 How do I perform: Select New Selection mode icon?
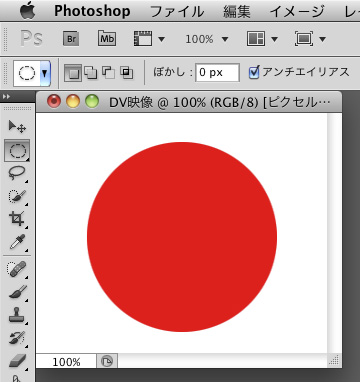(x=73, y=73)
